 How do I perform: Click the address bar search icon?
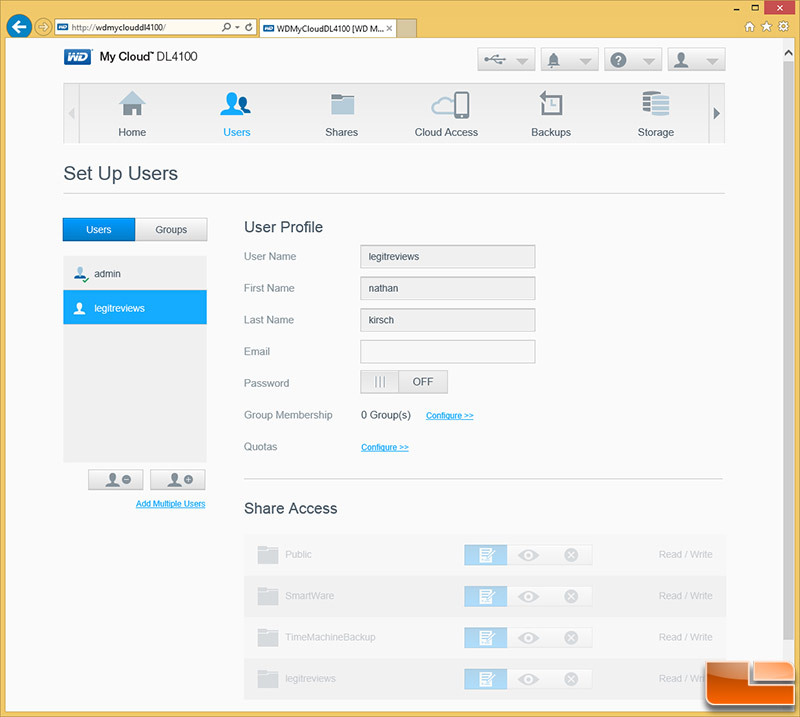pyautogui.click(x=226, y=27)
